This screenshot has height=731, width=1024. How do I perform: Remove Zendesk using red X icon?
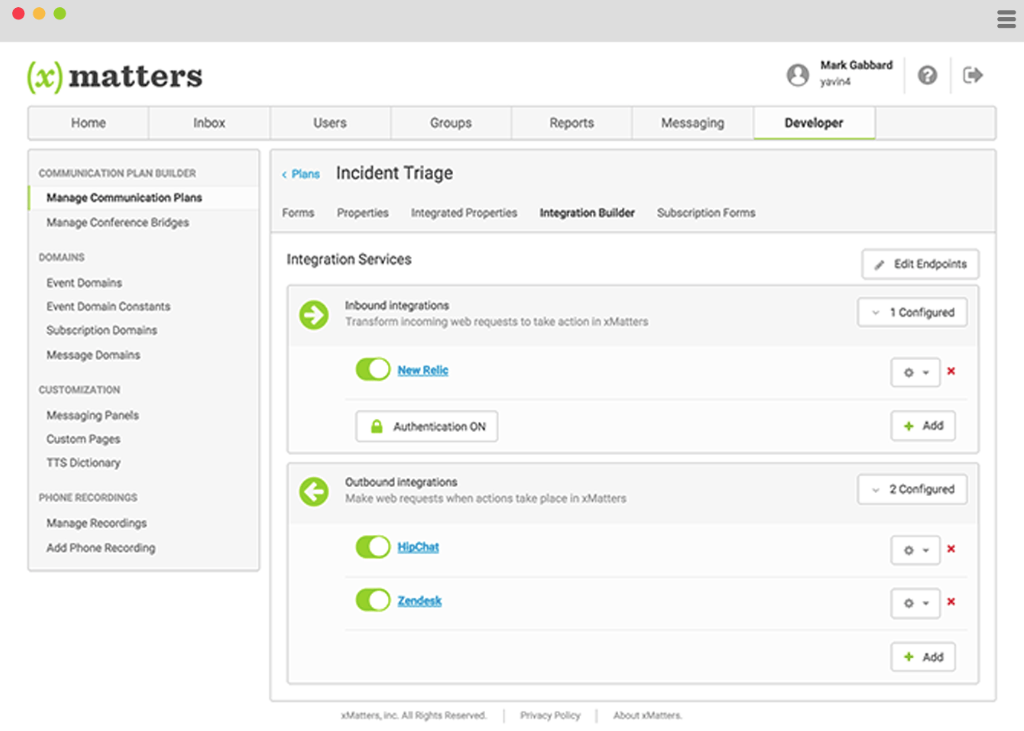tap(951, 602)
